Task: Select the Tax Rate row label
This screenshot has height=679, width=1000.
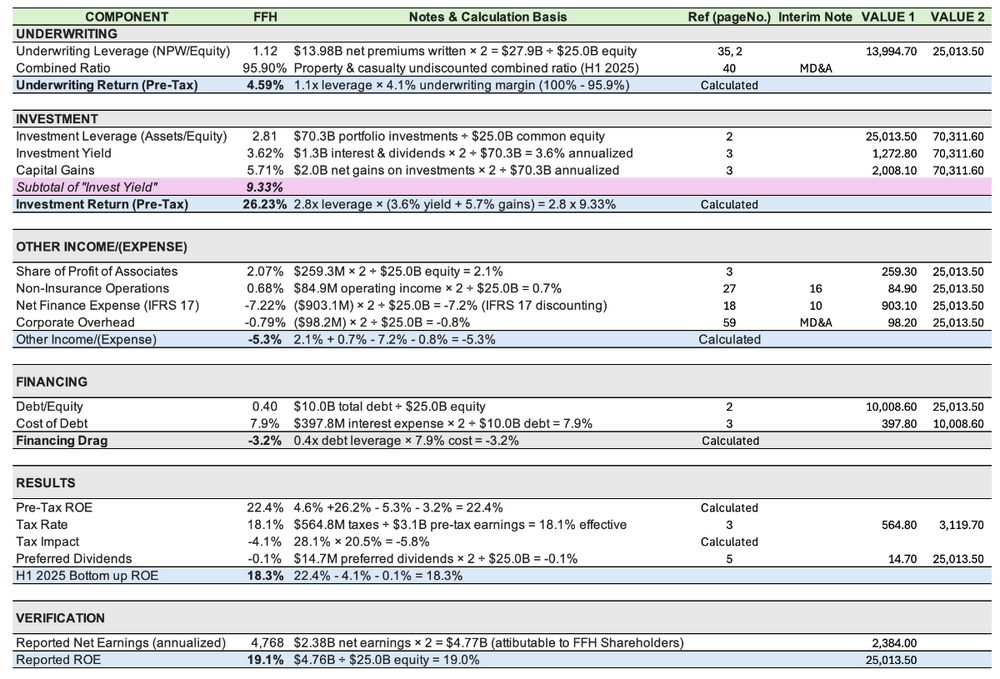Action: click(41, 525)
